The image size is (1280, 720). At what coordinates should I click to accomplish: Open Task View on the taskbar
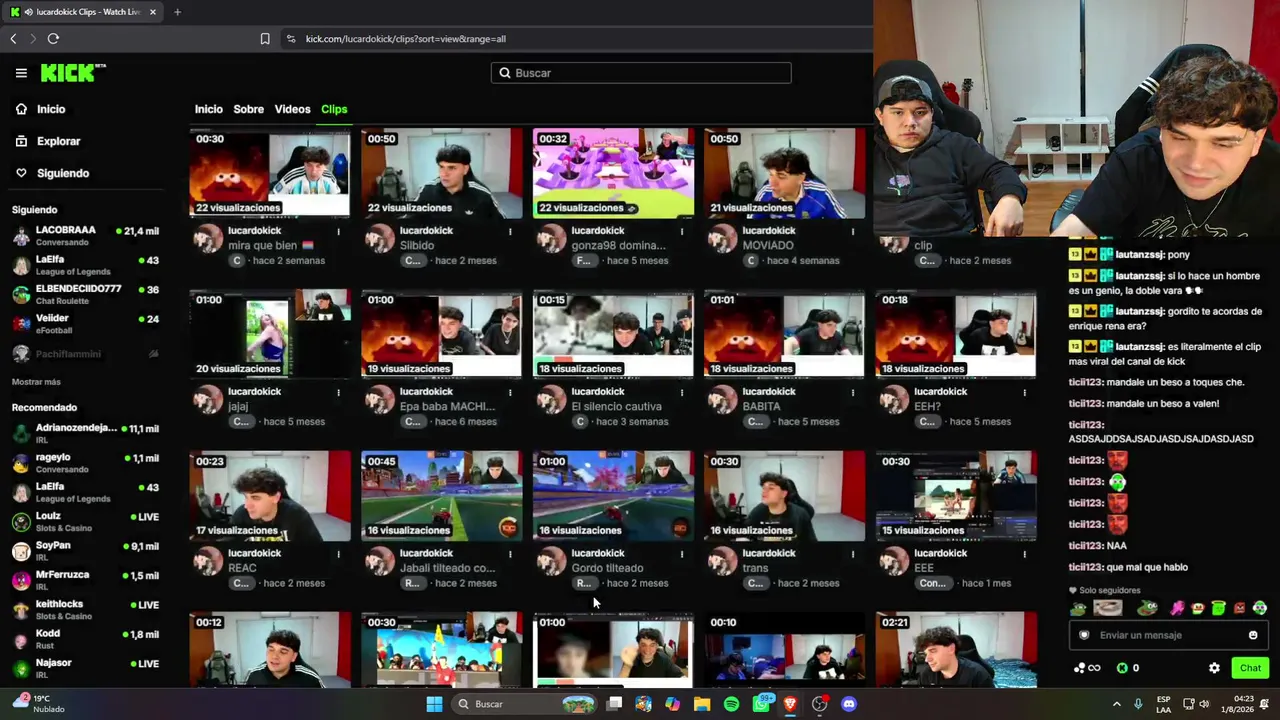click(x=615, y=704)
